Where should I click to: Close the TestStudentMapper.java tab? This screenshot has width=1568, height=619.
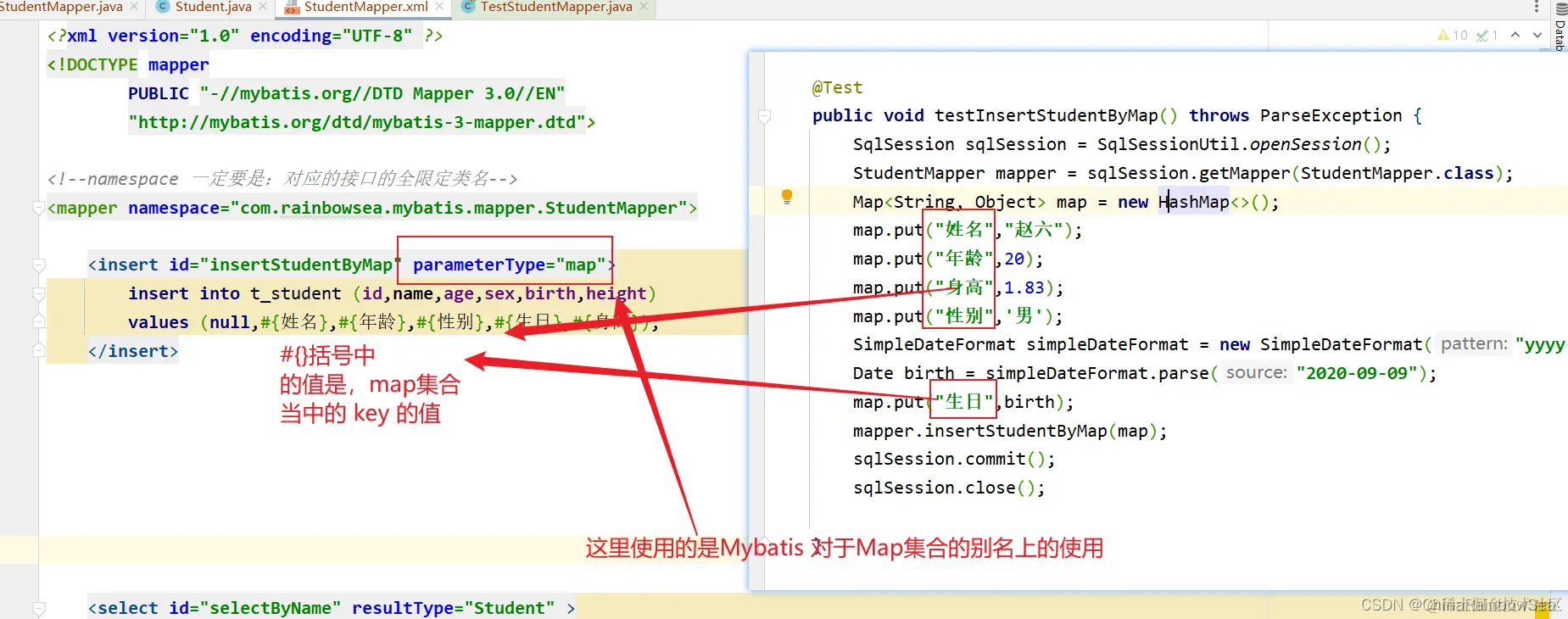(644, 7)
